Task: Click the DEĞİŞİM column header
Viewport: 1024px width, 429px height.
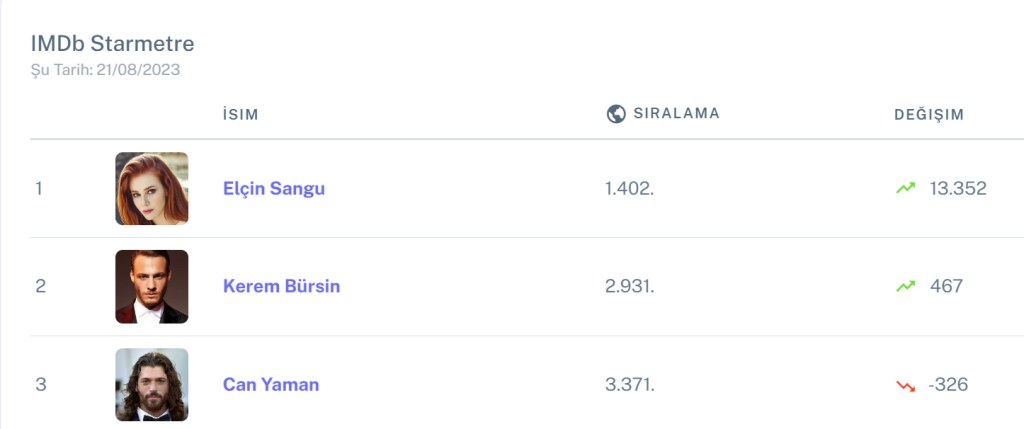Action: (929, 114)
